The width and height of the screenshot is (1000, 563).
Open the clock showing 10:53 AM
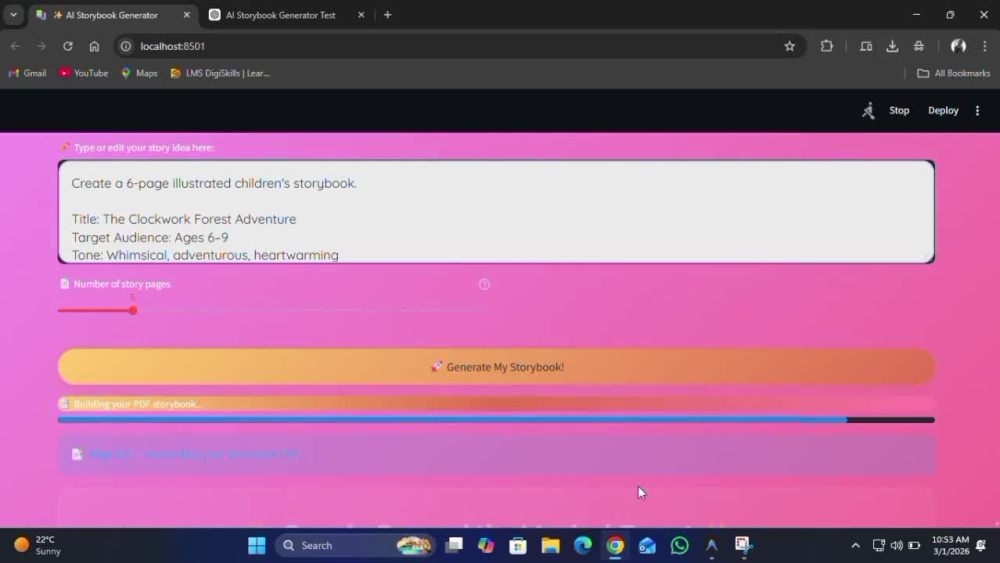(x=950, y=545)
